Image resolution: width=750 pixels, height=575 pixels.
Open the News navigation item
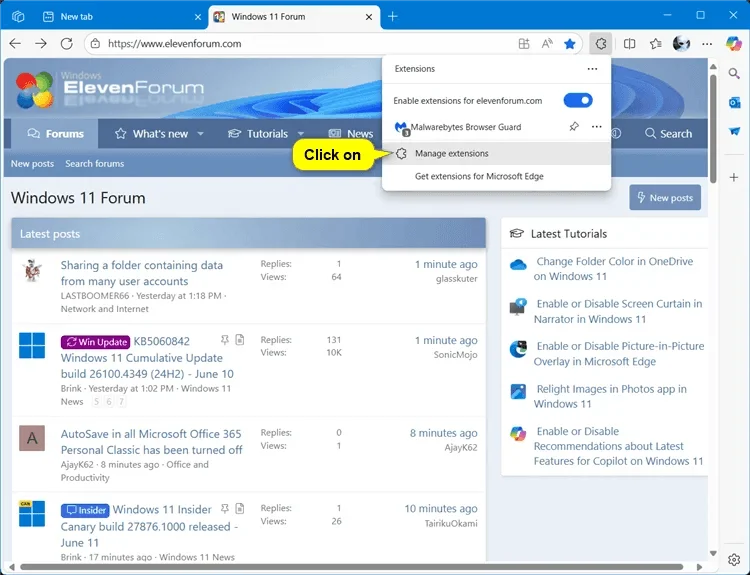click(x=351, y=133)
